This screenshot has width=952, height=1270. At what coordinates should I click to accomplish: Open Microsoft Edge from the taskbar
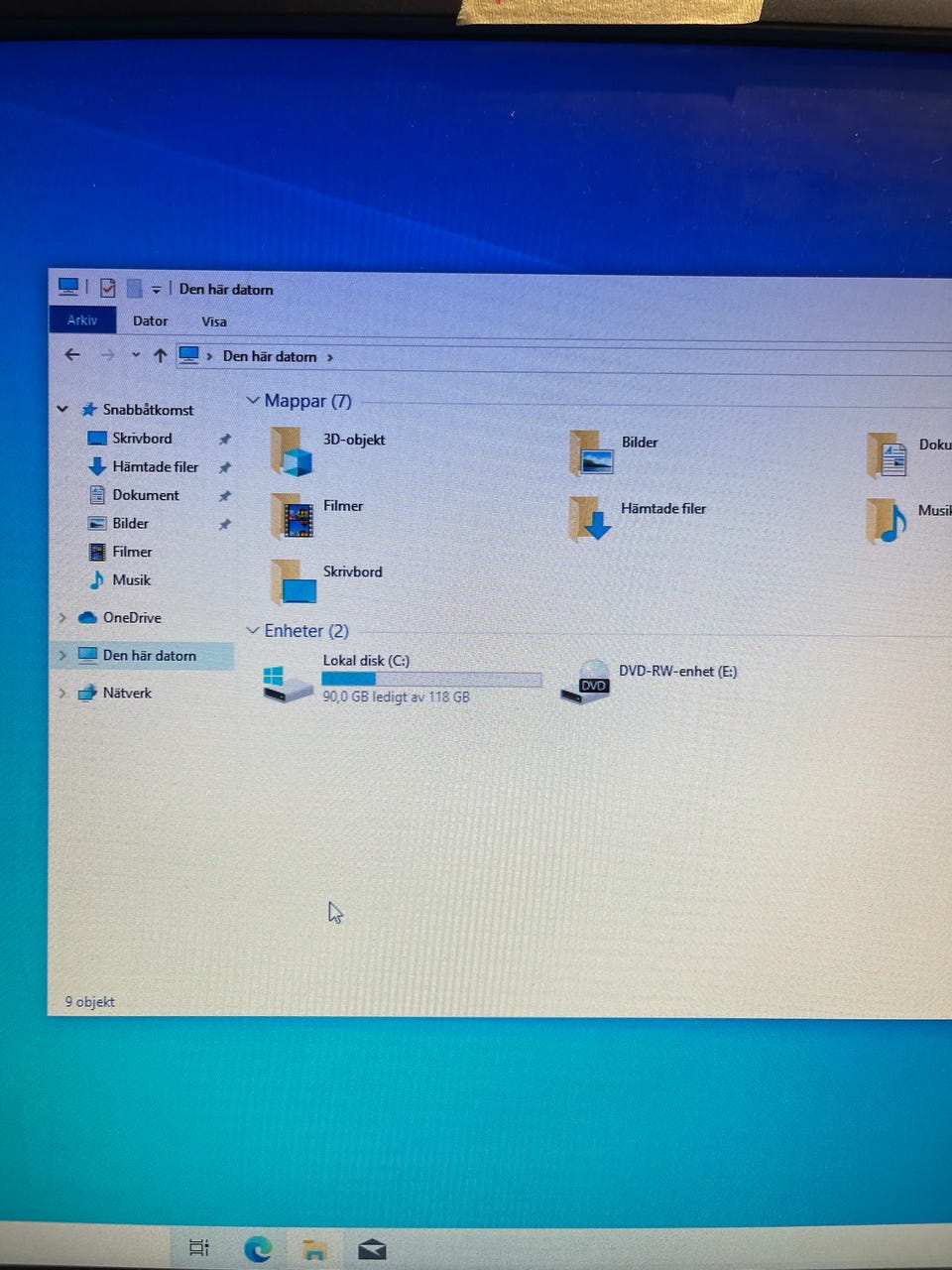click(258, 1248)
